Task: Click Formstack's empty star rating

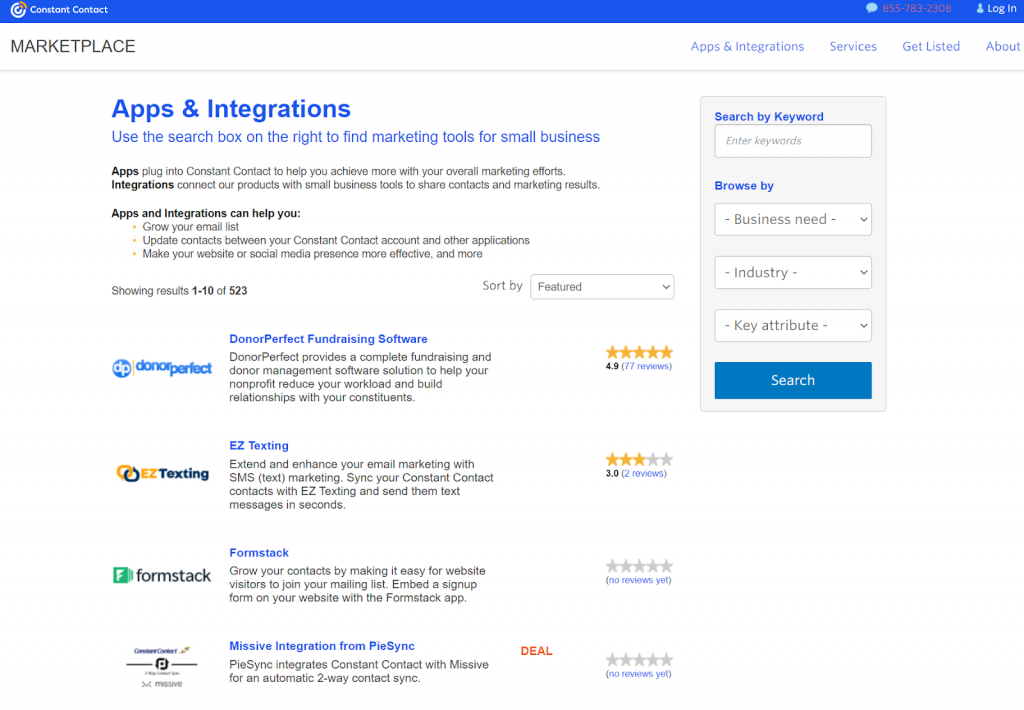Action: pos(639,566)
